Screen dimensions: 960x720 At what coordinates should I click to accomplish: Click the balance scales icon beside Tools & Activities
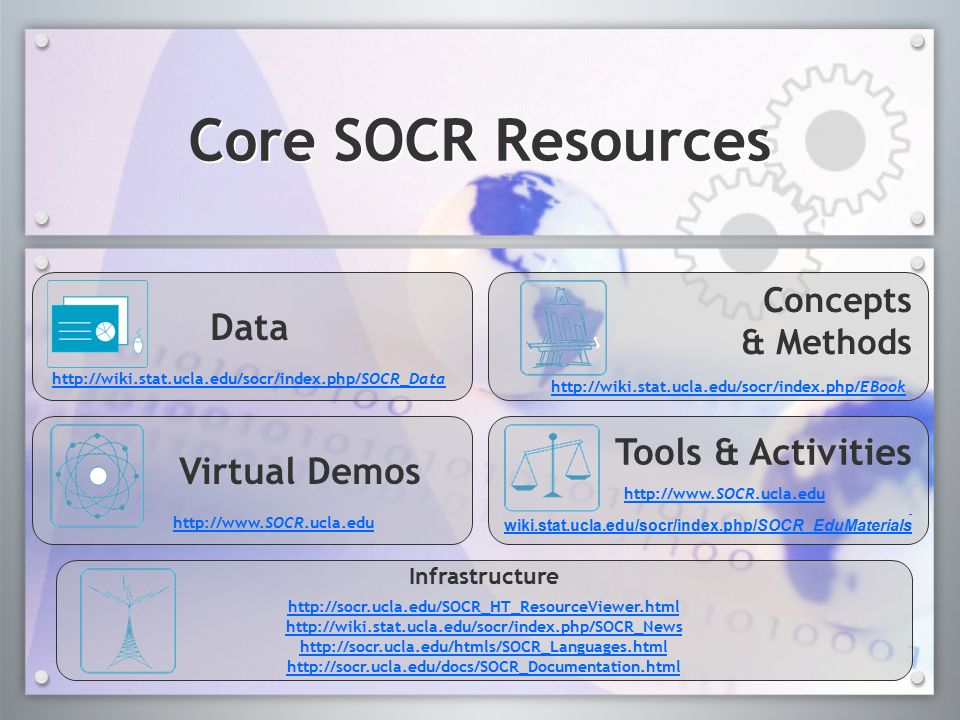pos(552,468)
